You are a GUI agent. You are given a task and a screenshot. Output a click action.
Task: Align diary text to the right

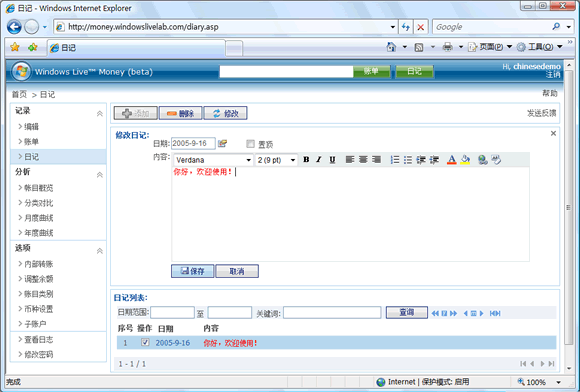[376, 159]
